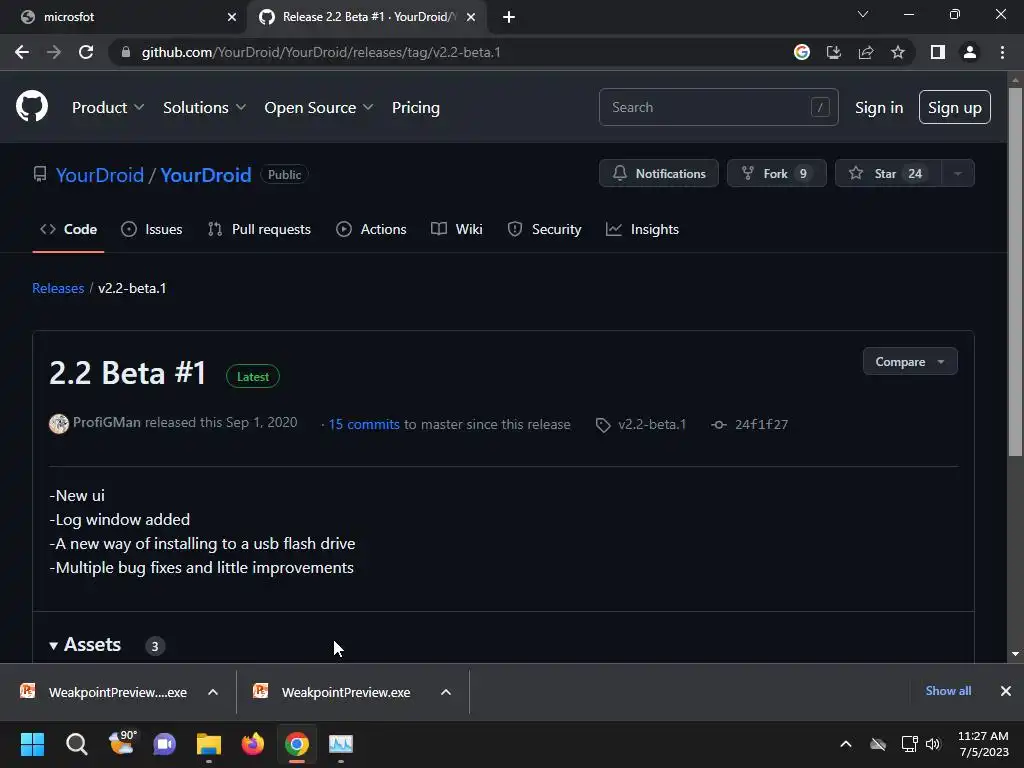Image resolution: width=1024 pixels, height=768 pixels.
Task: Open the Chrome profile icon
Action: click(x=970, y=52)
